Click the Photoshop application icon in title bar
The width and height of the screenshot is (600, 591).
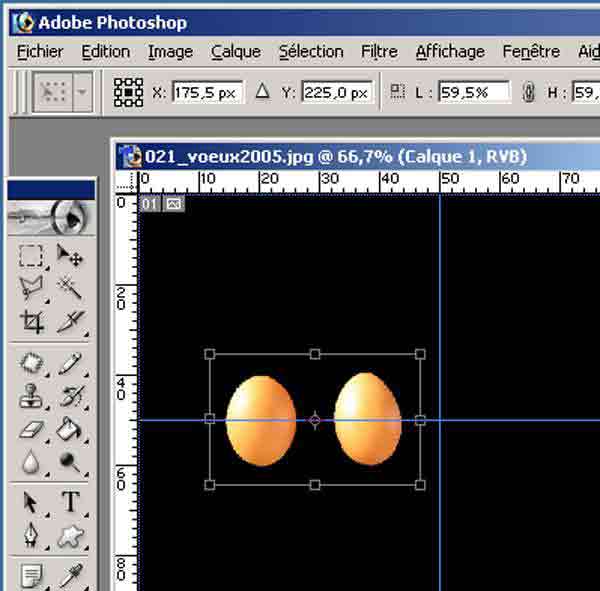pyautogui.click(x=23, y=22)
